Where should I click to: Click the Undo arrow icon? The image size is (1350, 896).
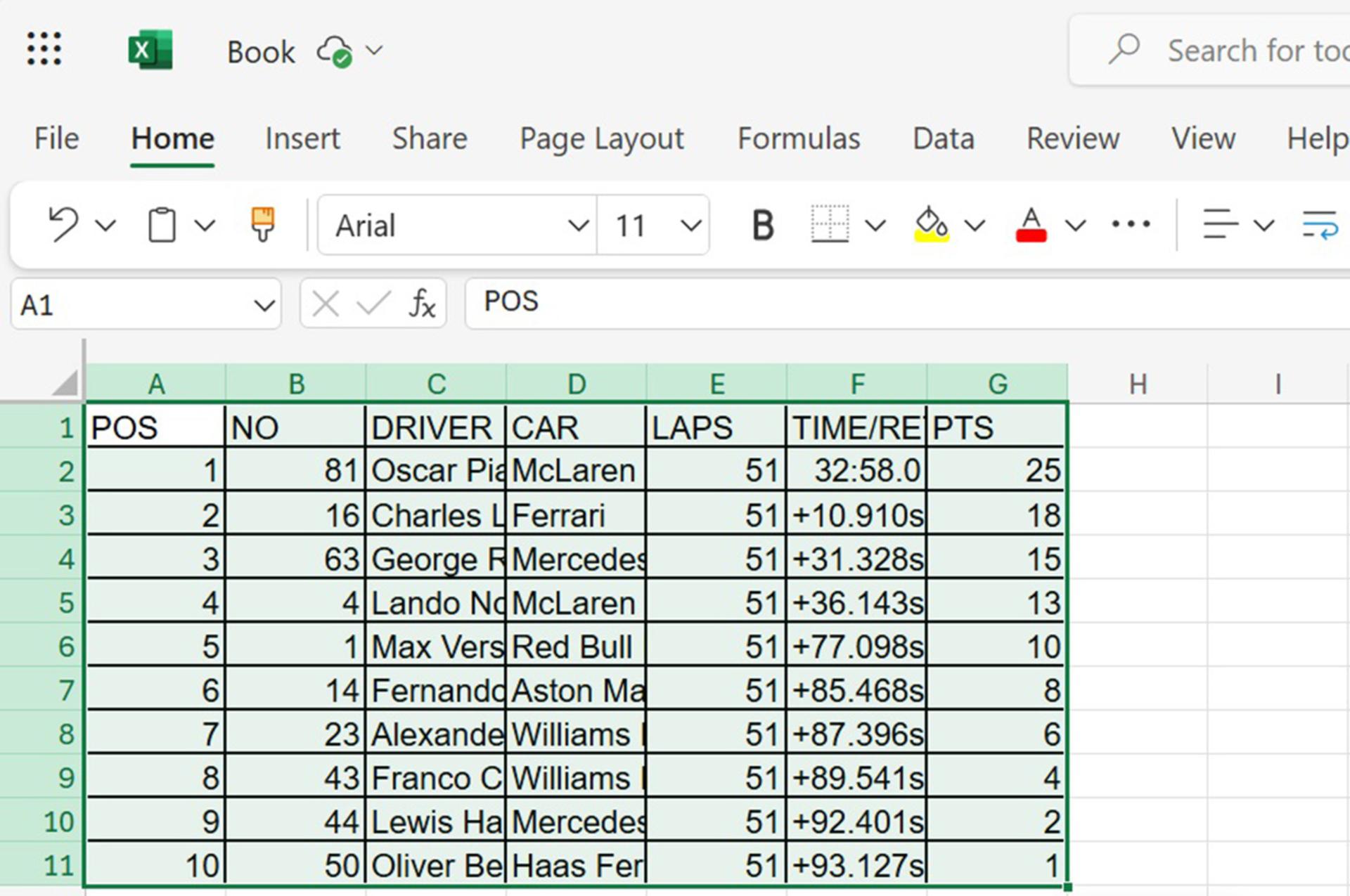[x=64, y=225]
